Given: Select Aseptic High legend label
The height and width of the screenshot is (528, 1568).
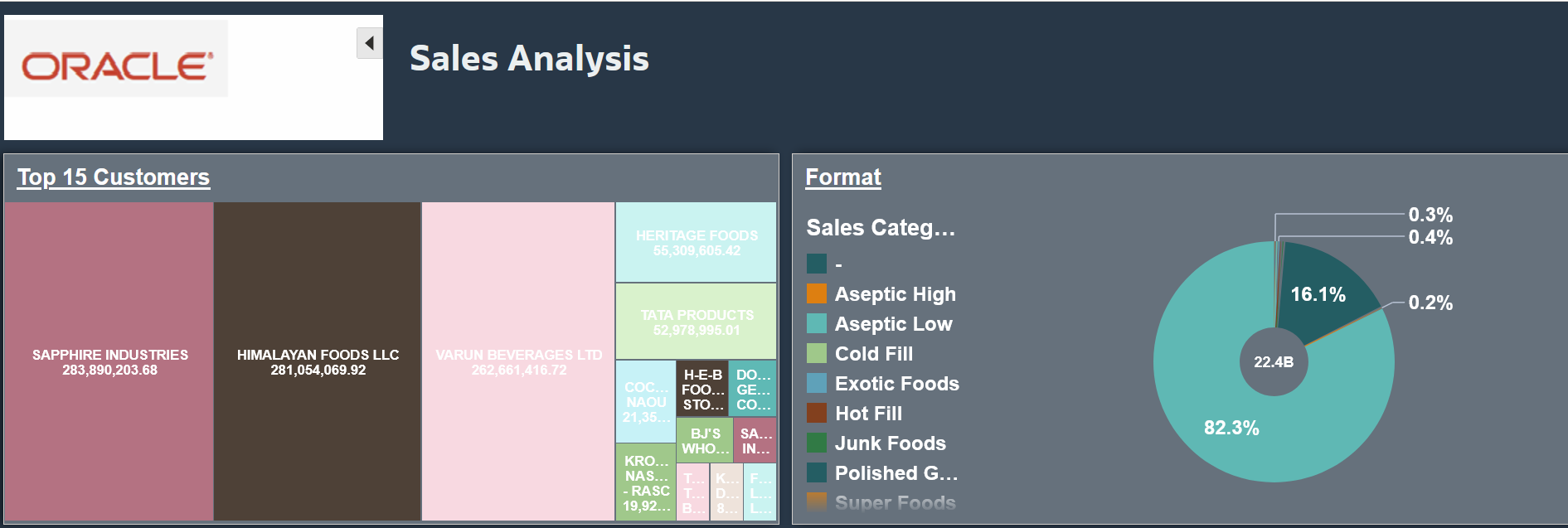Looking at the screenshot, I should [896, 294].
